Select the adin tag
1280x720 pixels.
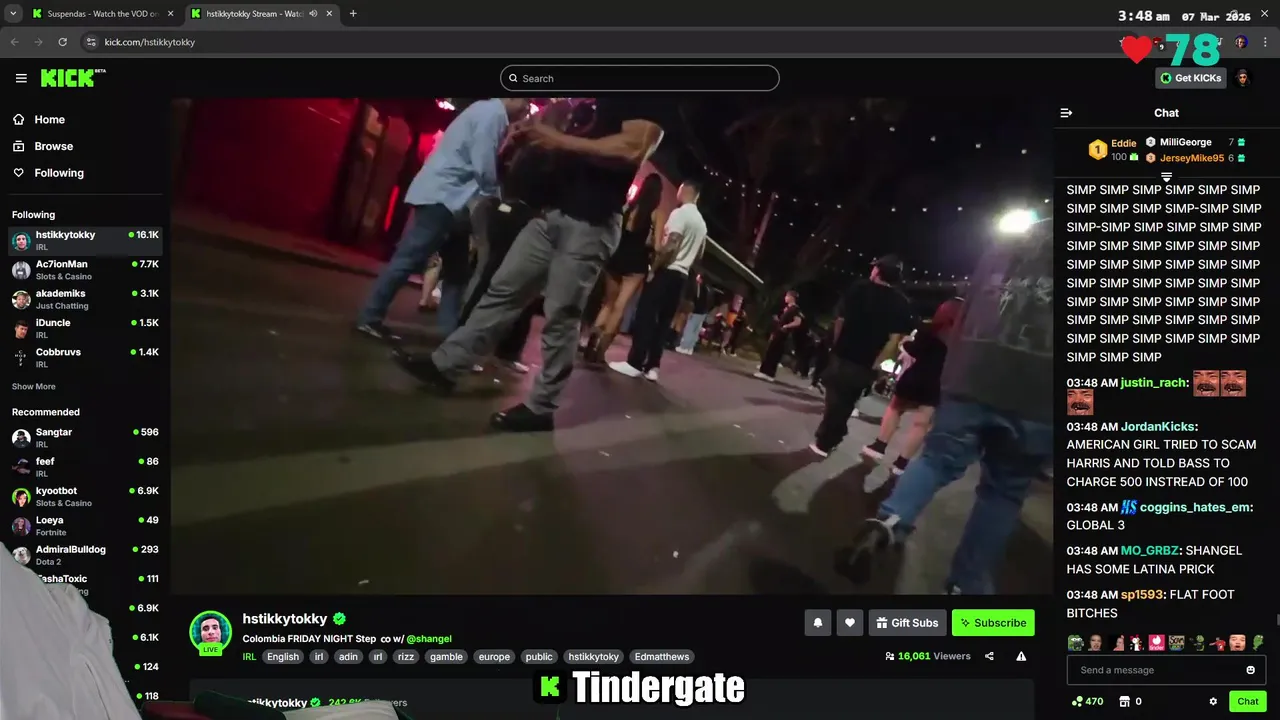tap(348, 657)
